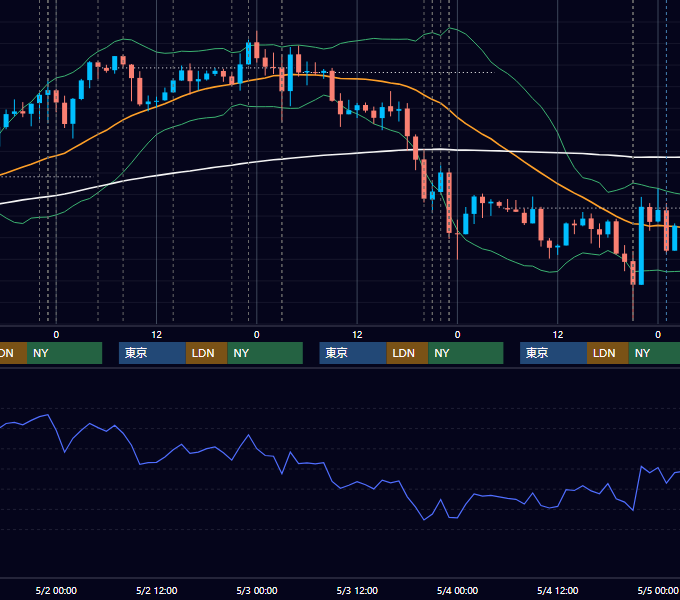The height and width of the screenshot is (600, 680).
Task: Select the LDN session block following 5/2 12:00
Action: 206,353
